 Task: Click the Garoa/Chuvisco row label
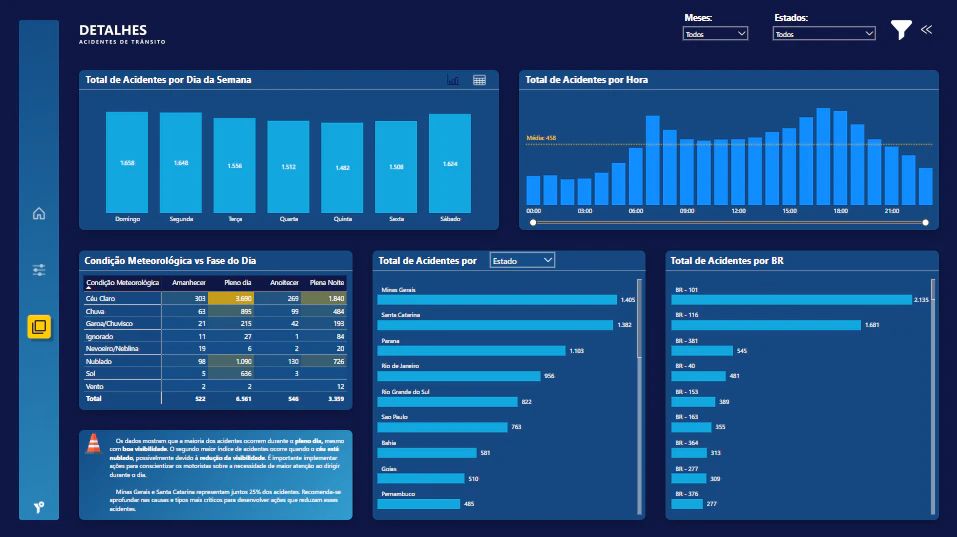point(109,323)
